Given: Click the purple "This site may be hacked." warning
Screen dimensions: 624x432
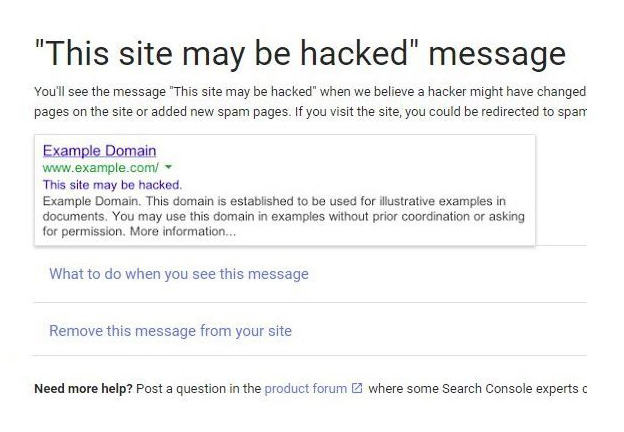Looking at the screenshot, I should point(112,185).
